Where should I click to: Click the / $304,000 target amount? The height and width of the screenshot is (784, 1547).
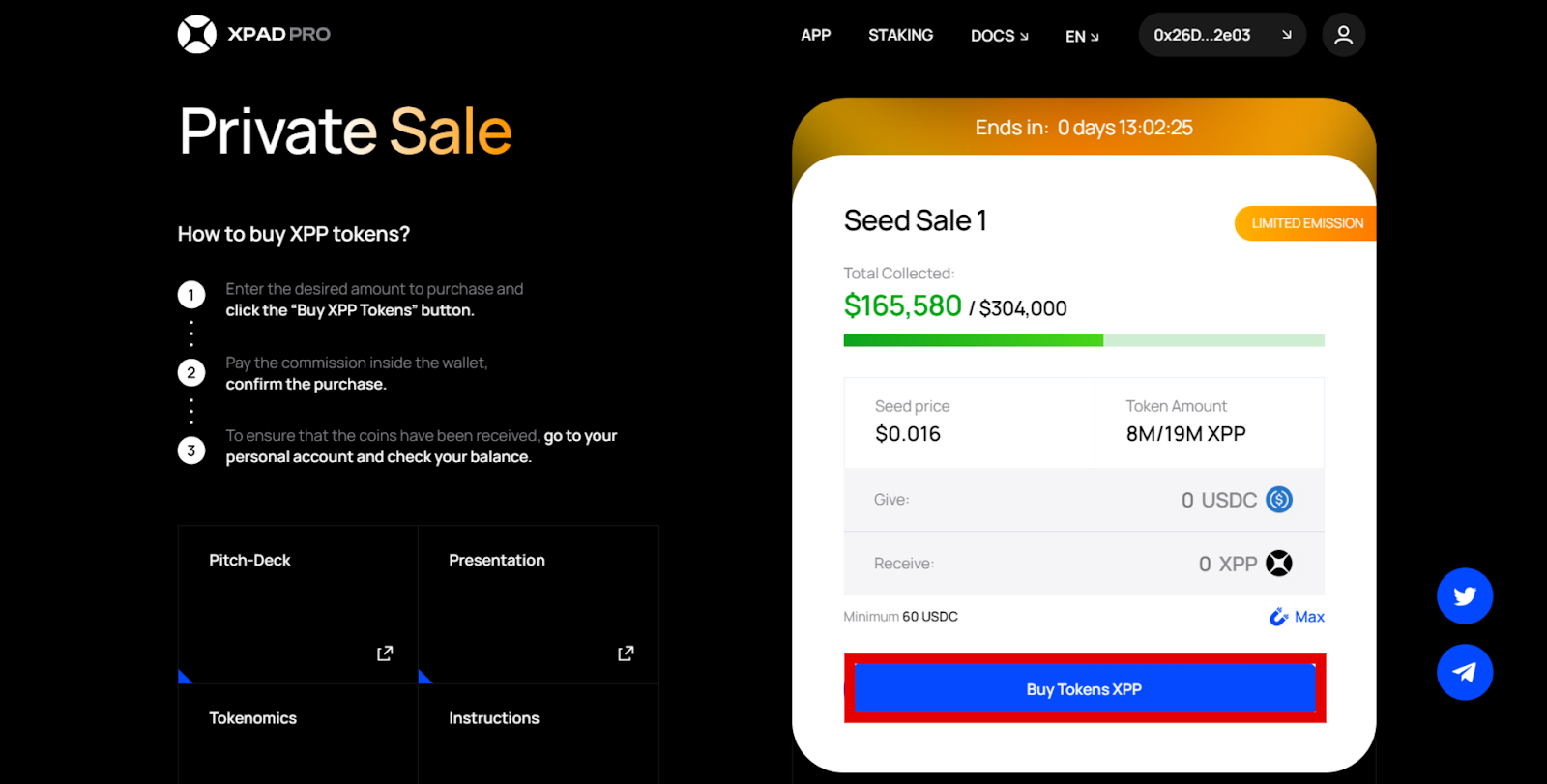coord(1018,308)
